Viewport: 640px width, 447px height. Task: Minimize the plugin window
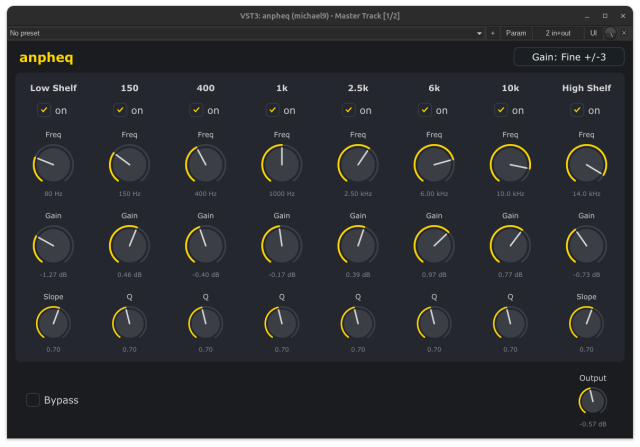587,16
